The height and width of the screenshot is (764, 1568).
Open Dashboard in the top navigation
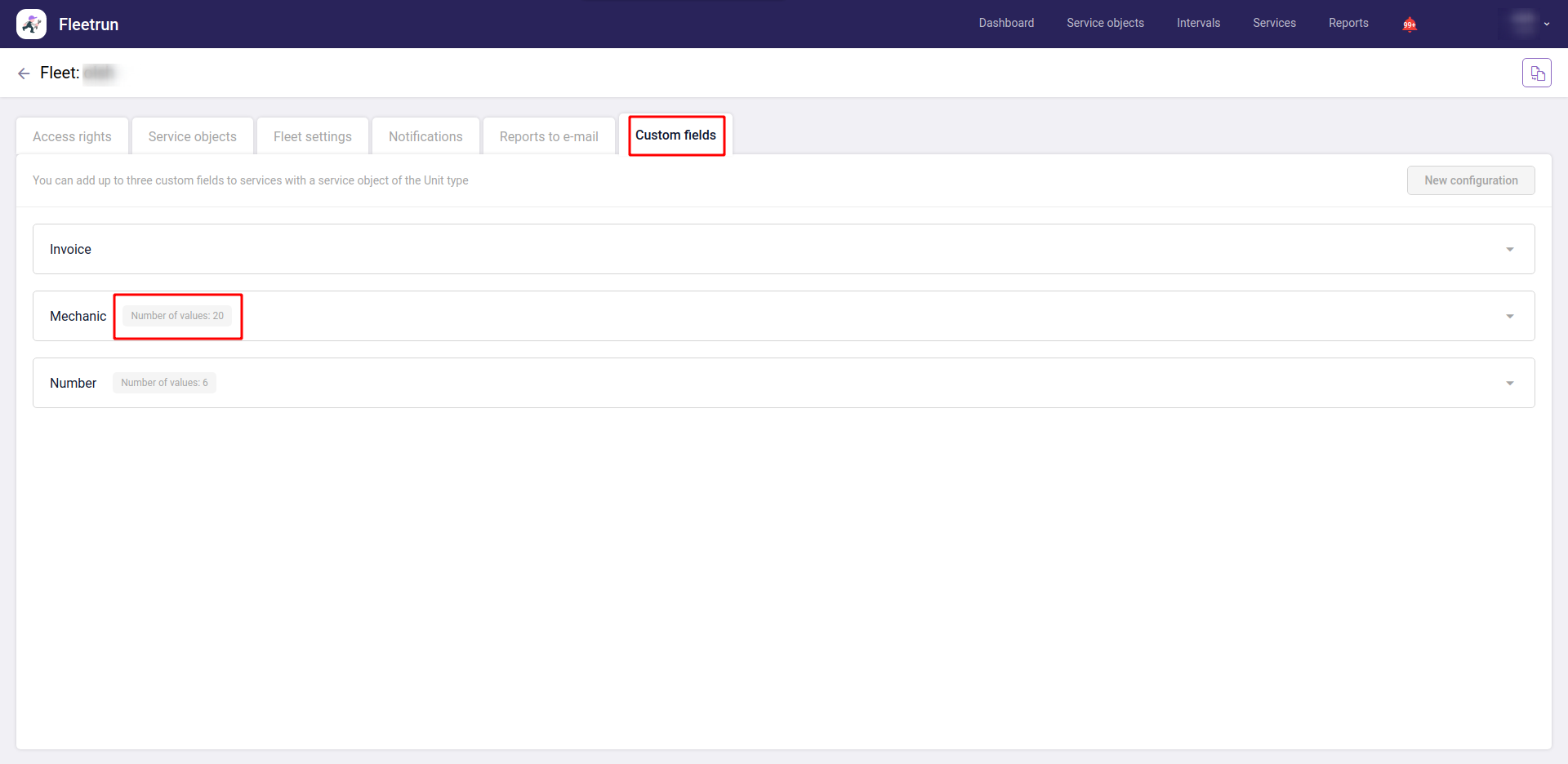click(x=1006, y=23)
